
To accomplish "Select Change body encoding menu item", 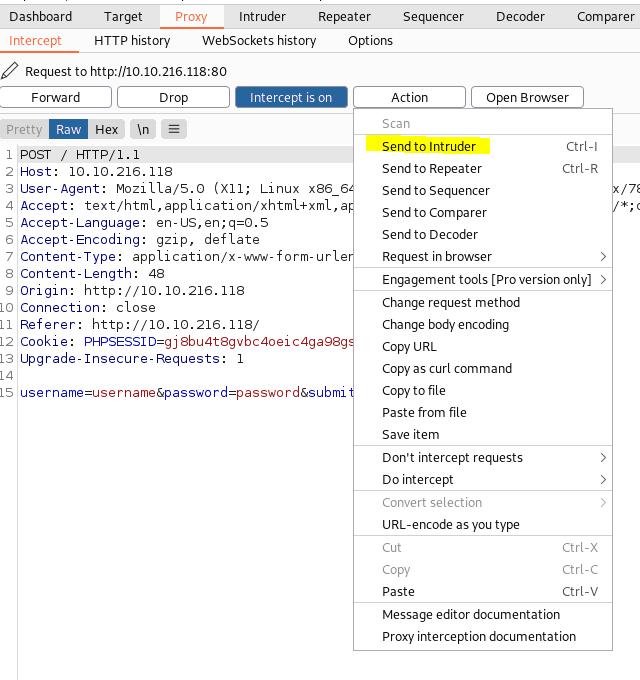I will [483, 325].
